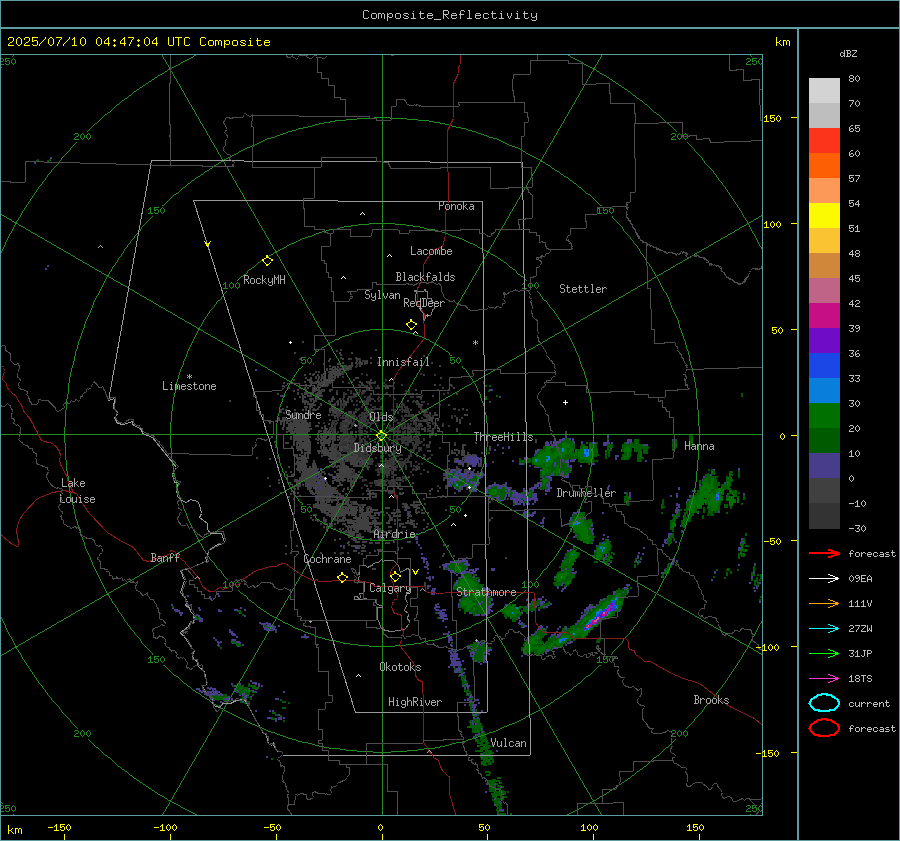Click the yellow diamond marker below Cochrane
Screen dimensions: 900x841
[x=342, y=577]
